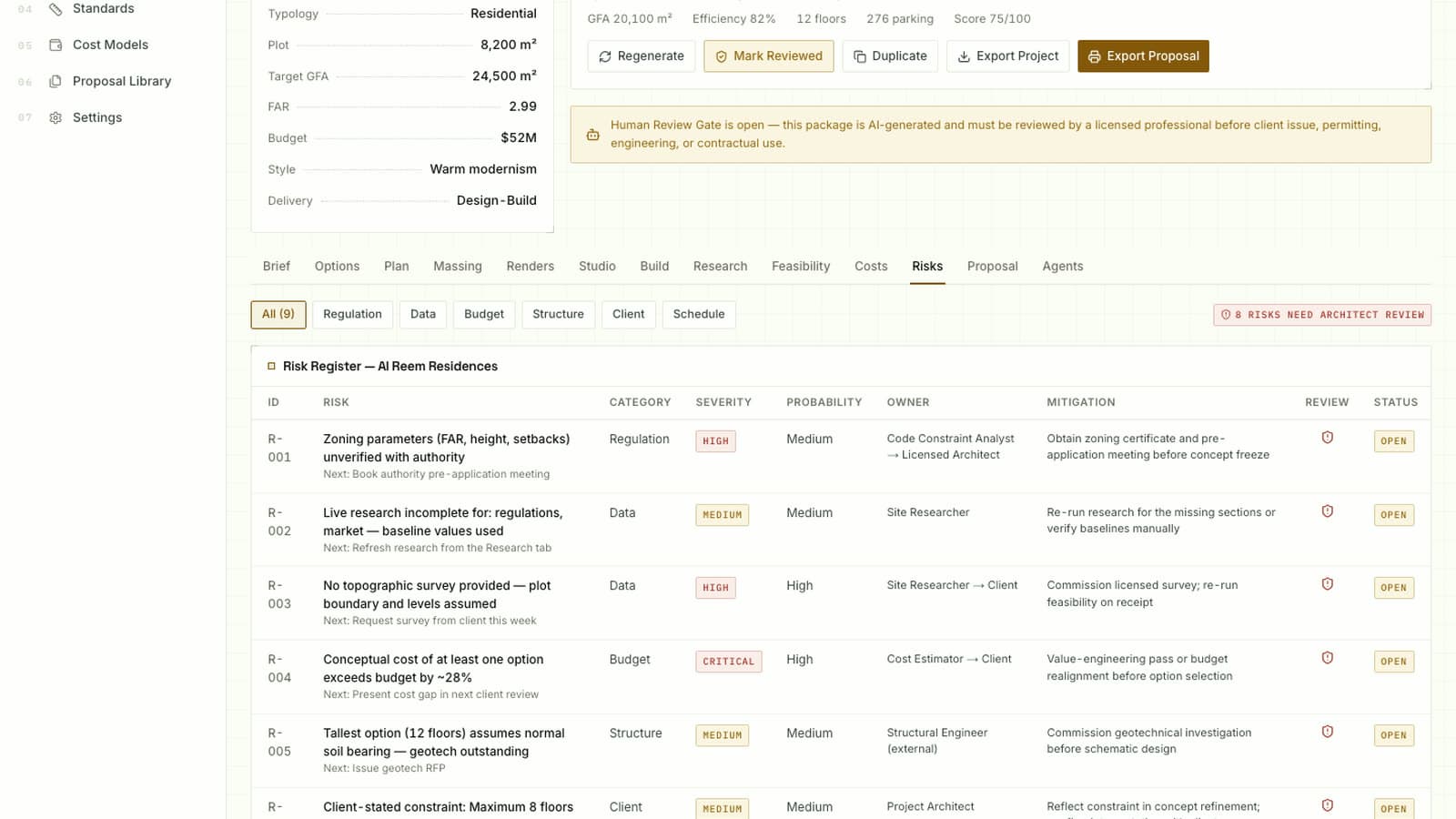
Task: Click 'Next: Issue geotech RFP' text
Action: tap(384, 769)
